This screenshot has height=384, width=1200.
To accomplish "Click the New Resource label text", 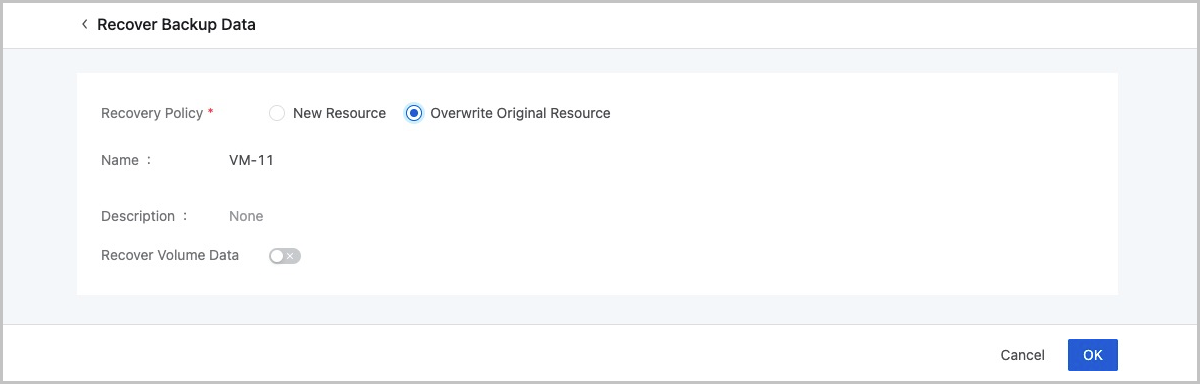I will coord(339,113).
